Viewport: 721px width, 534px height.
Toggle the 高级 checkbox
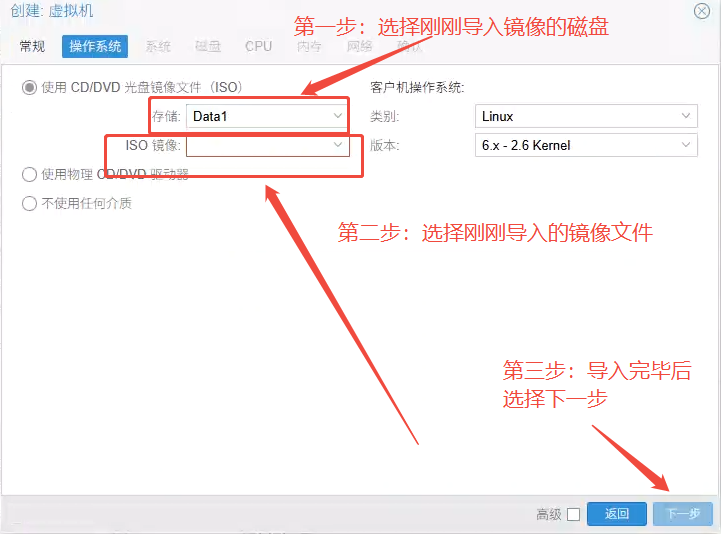[573, 514]
